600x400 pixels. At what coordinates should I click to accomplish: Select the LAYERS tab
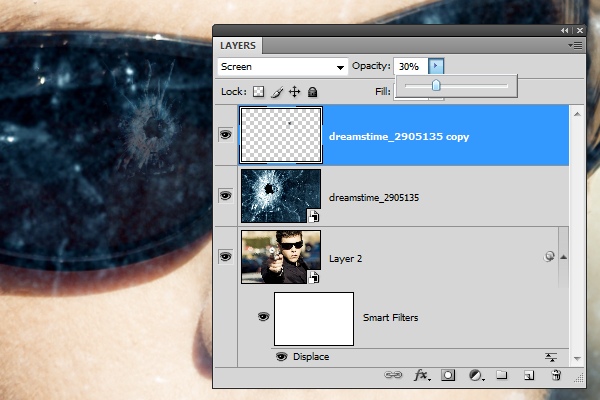pyautogui.click(x=238, y=46)
